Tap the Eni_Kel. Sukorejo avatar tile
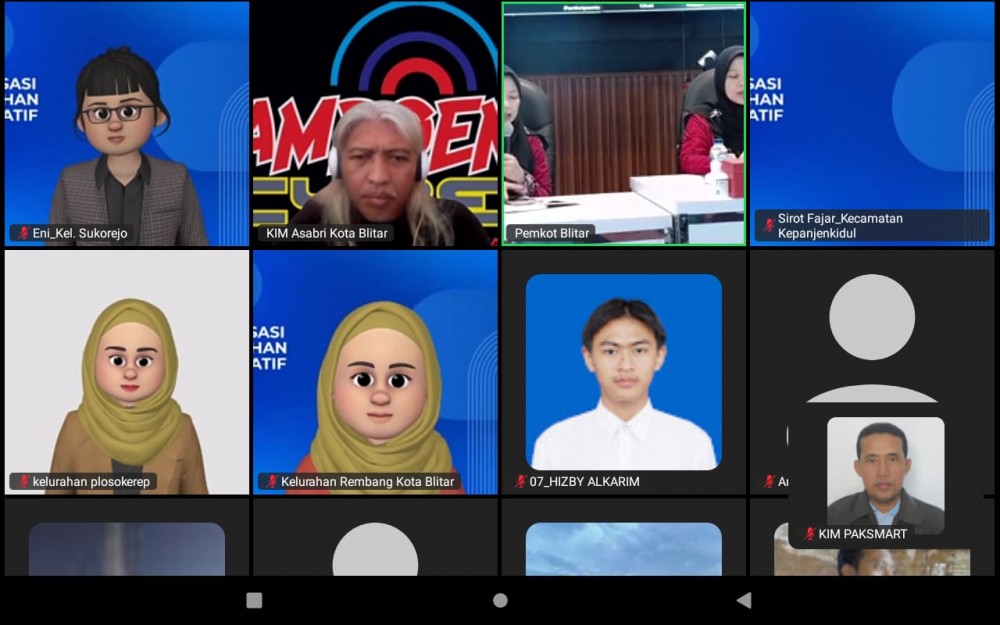This screenshot has width=1000, height=625. [126, 120]
